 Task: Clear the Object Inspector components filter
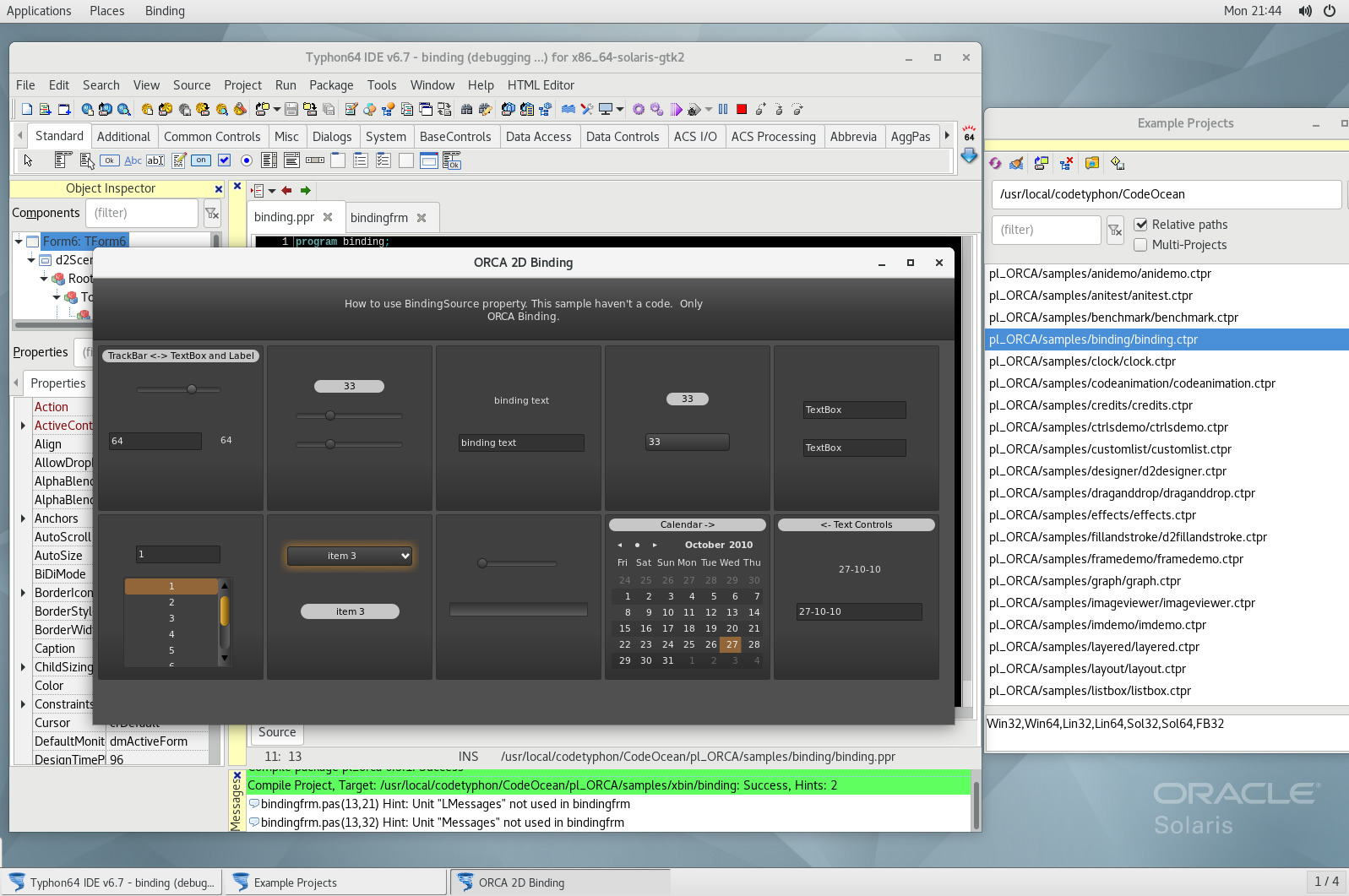(212, 213)
